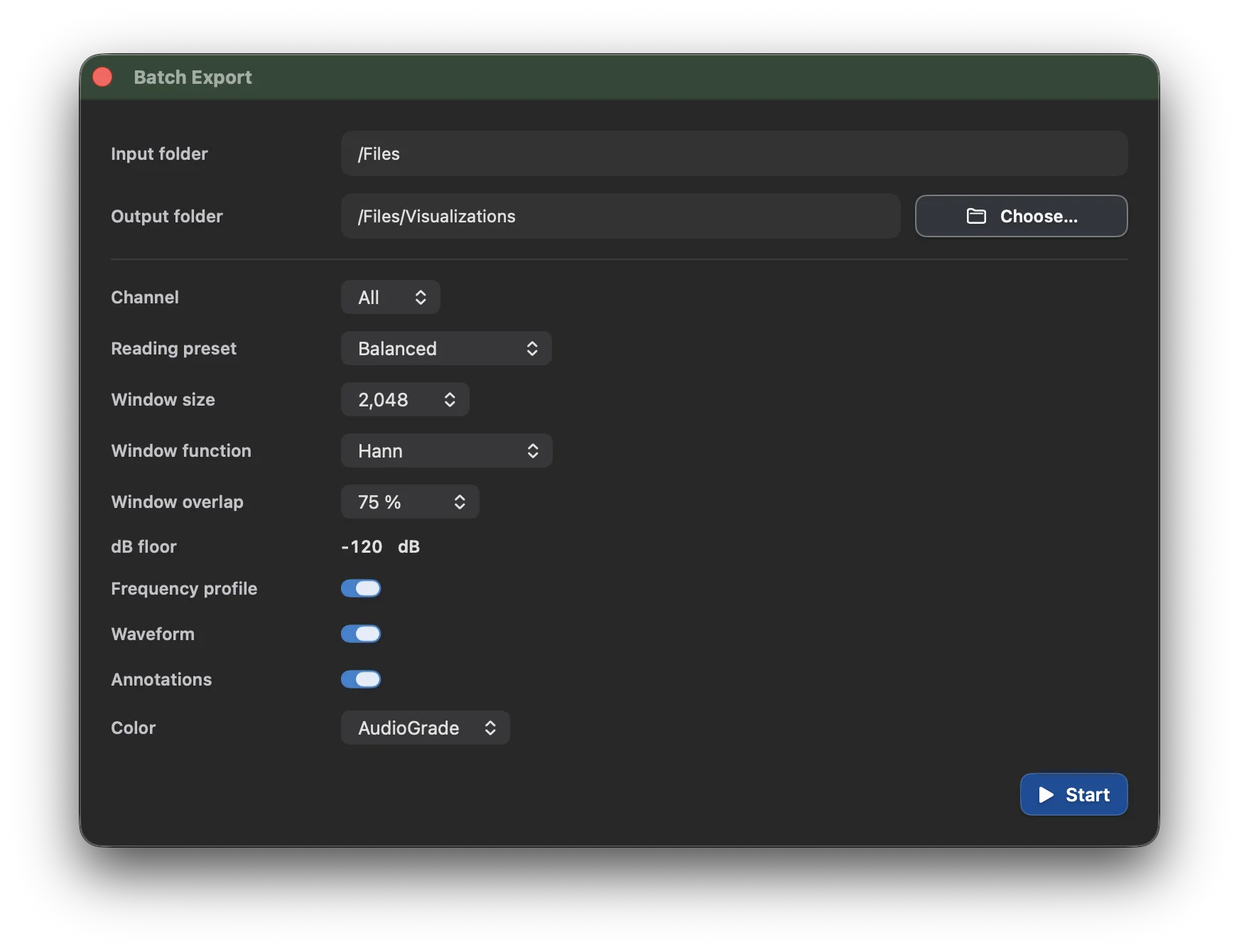Click the Annotations label
Screen dimensions: 1239x952
[x=161, y=679]
